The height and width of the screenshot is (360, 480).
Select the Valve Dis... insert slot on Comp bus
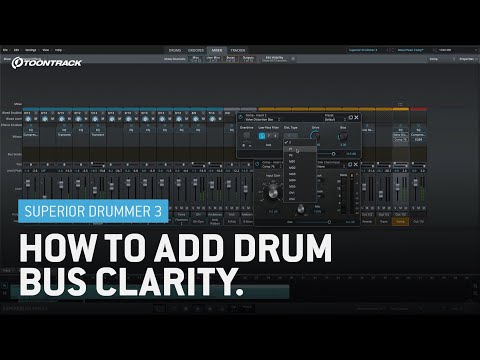(400, 135)
